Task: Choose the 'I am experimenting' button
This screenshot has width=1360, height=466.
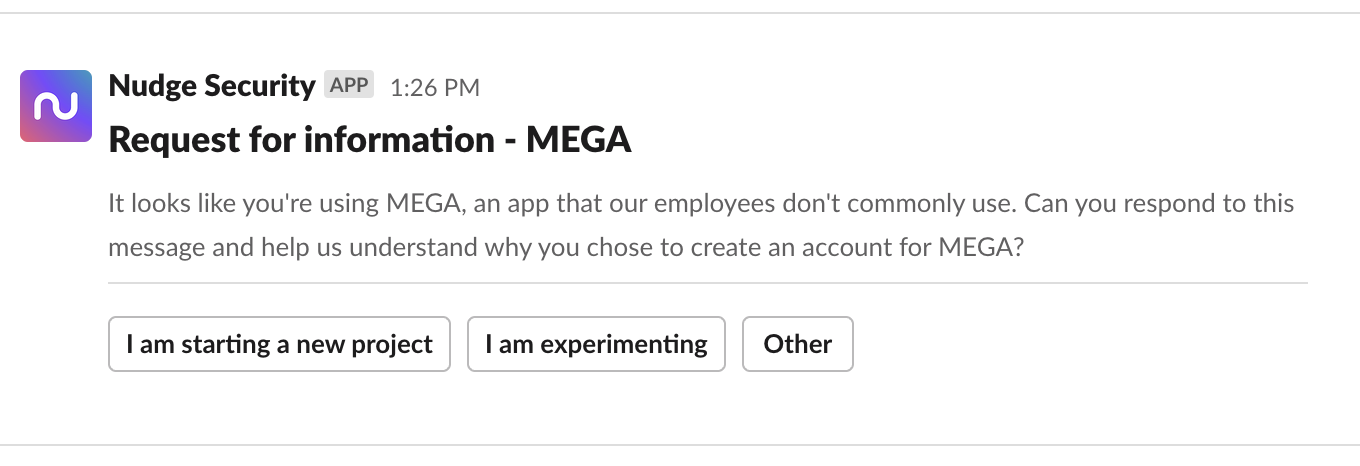Action: pos(596,344)
